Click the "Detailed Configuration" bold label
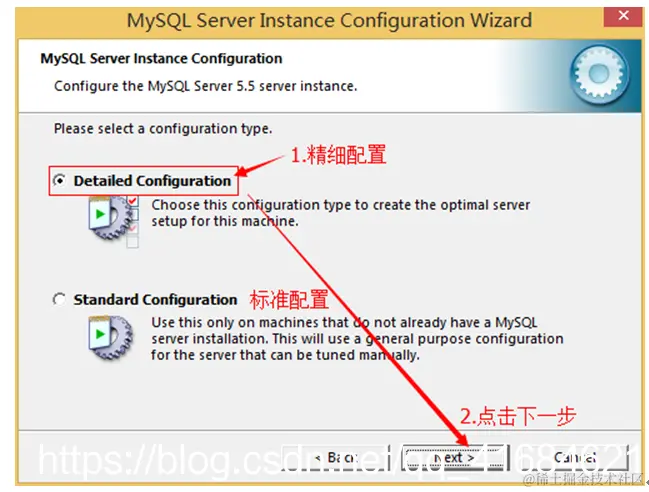 152,181
